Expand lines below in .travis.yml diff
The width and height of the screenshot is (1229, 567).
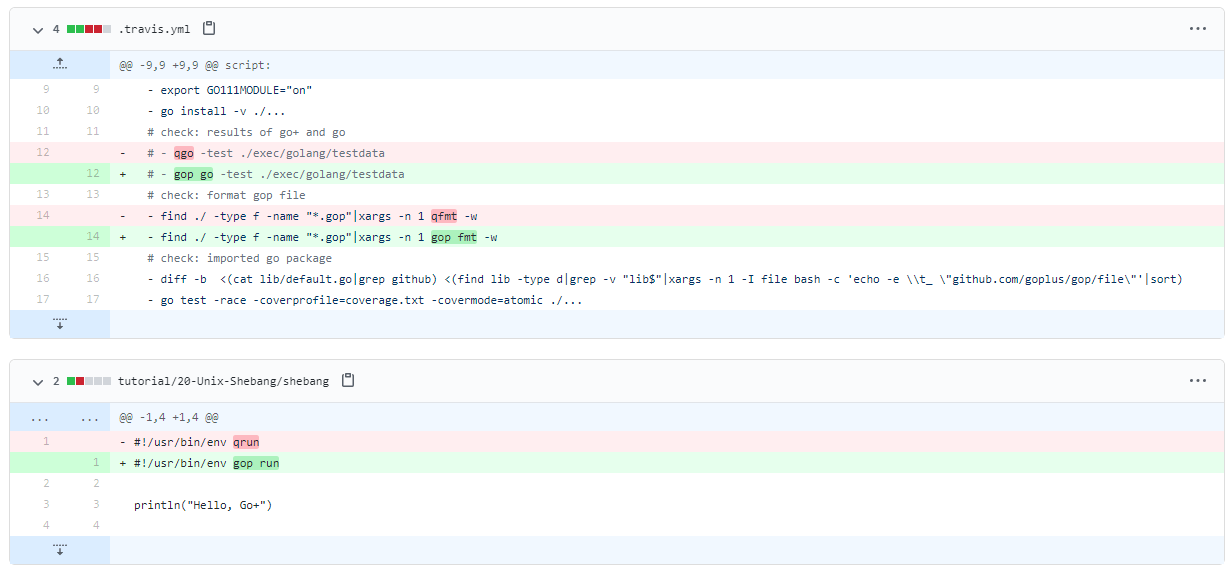pyautogui.click(x=60, y=324)
